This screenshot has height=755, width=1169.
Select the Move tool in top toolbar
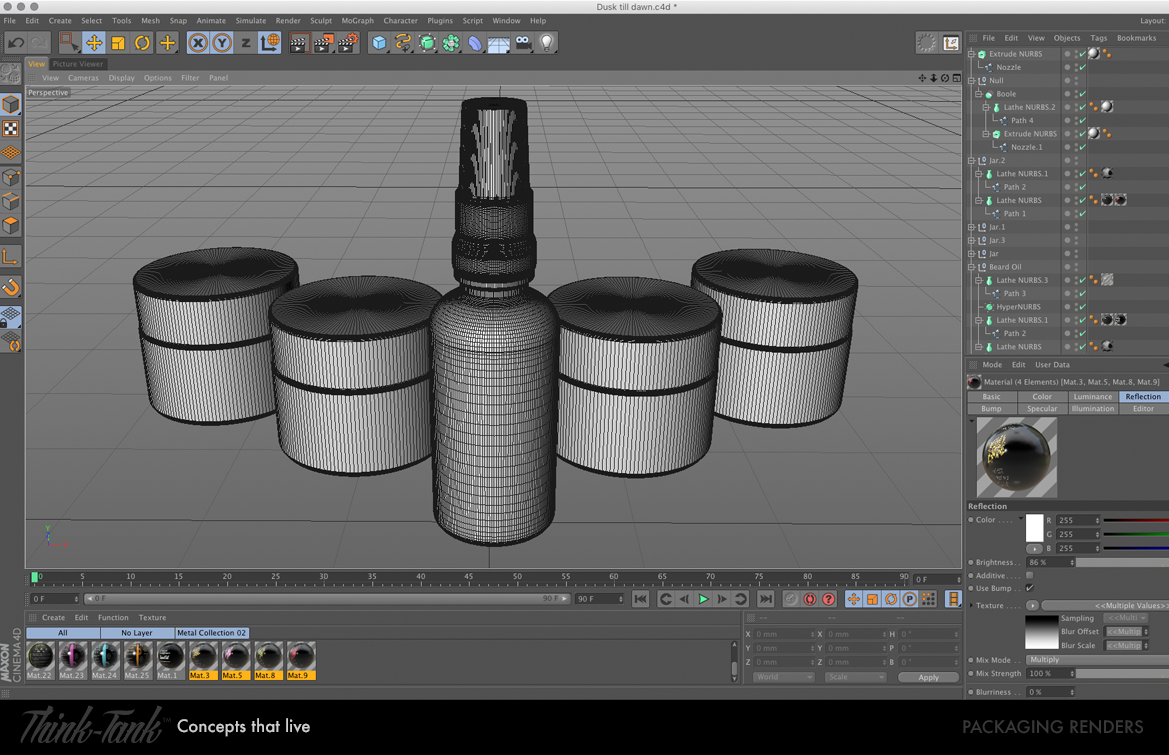(93, 43)
